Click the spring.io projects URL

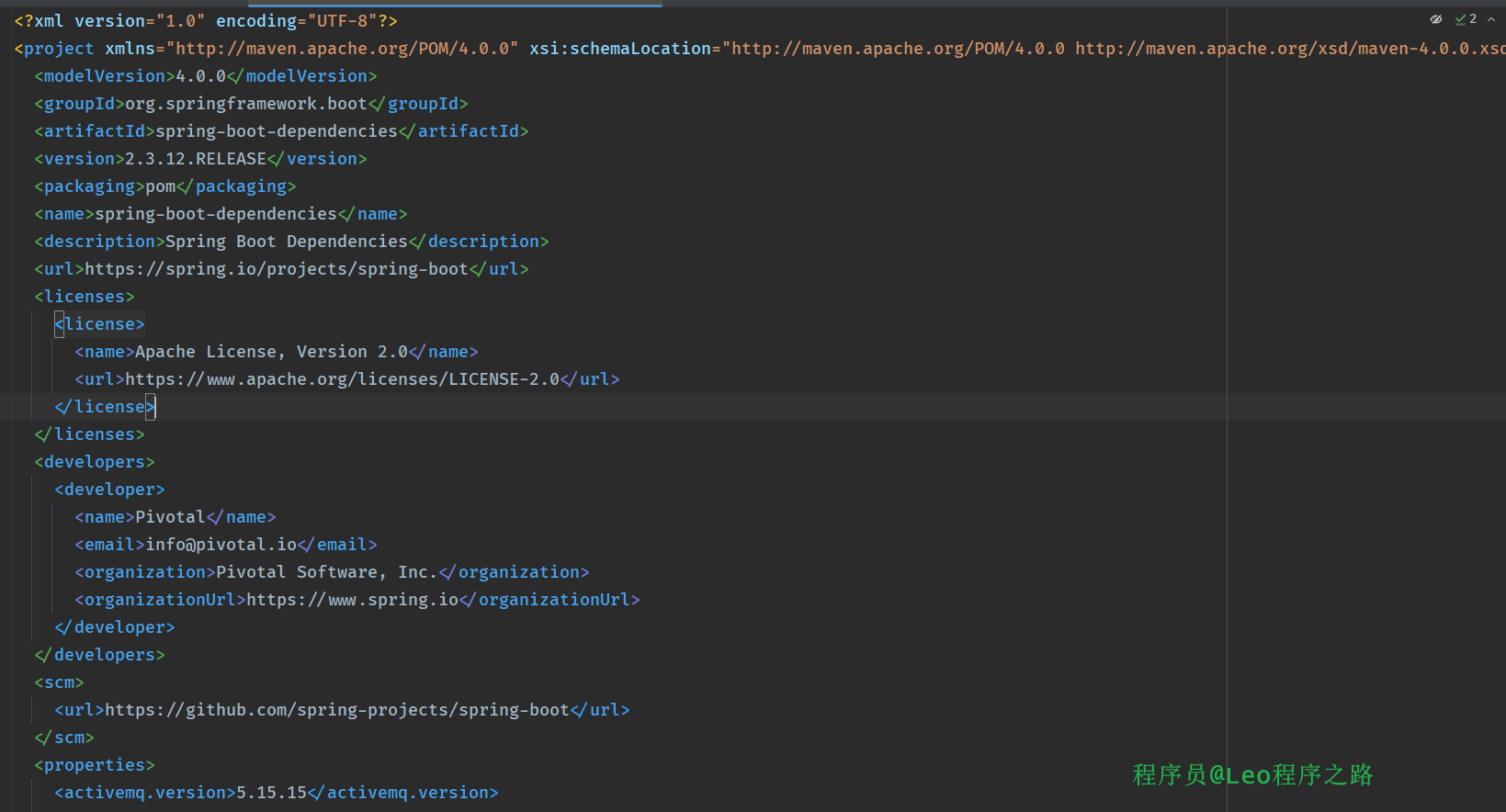click(277, 269)
